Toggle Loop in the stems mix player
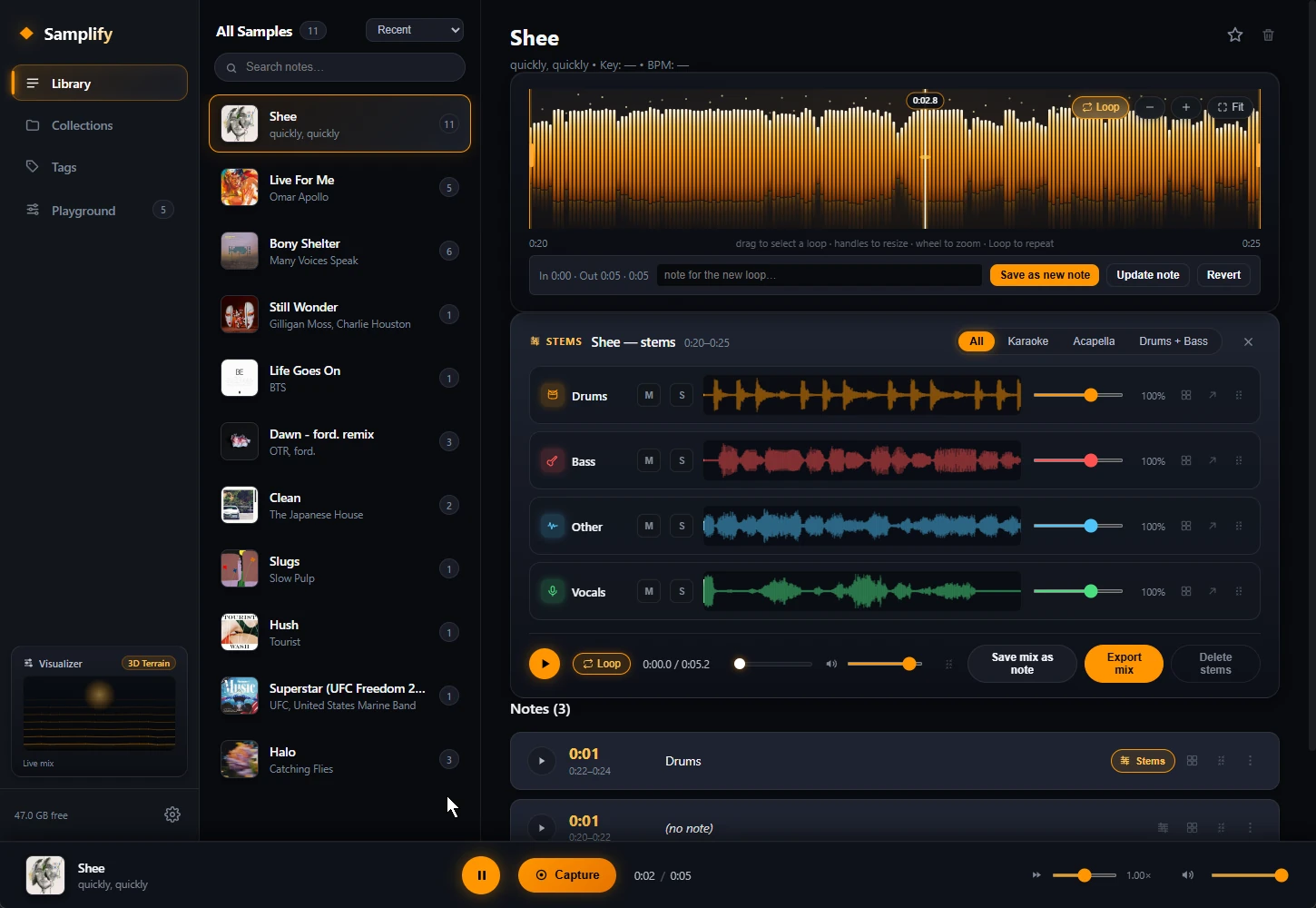The image size is (1316, 908). (x=602, y=664)
